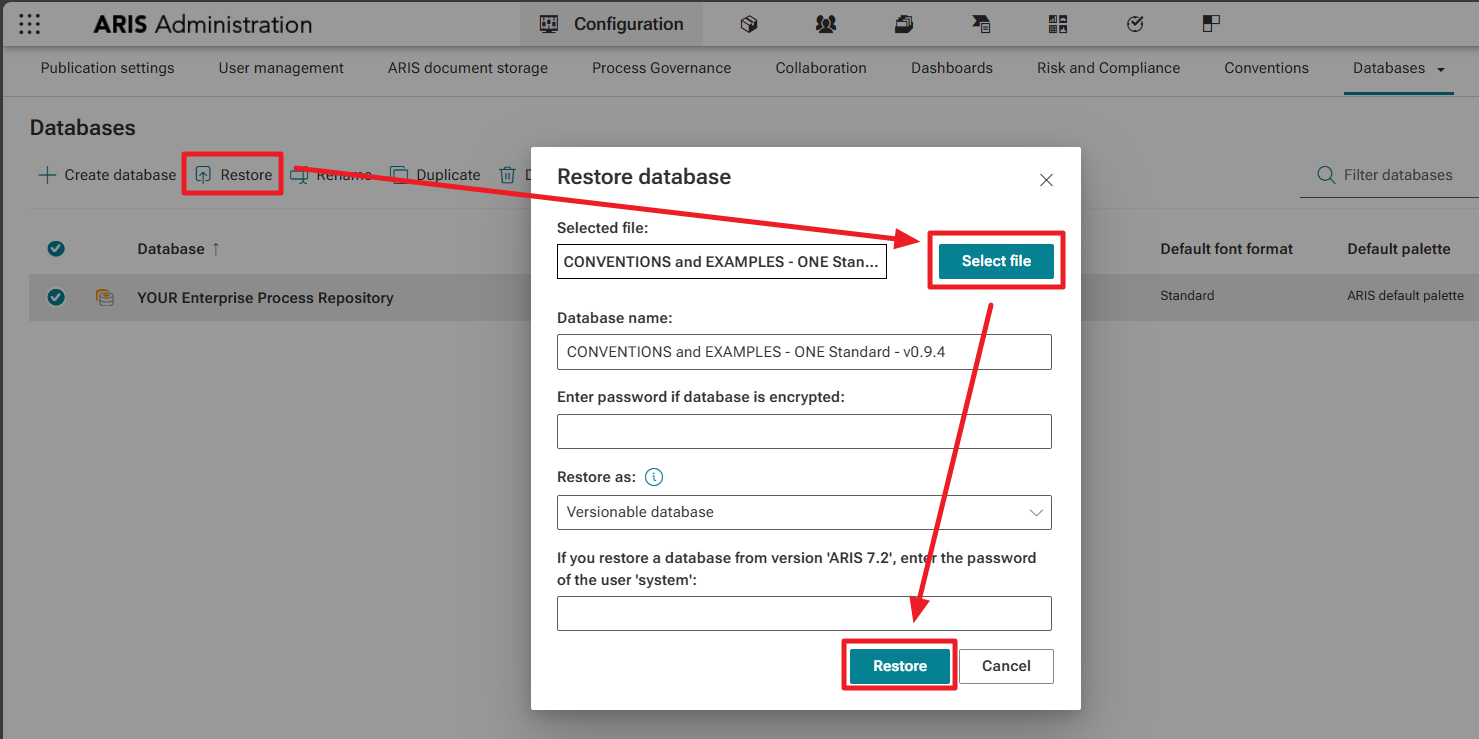
Task: Open the User management tab
Action: tap(281, 68)
